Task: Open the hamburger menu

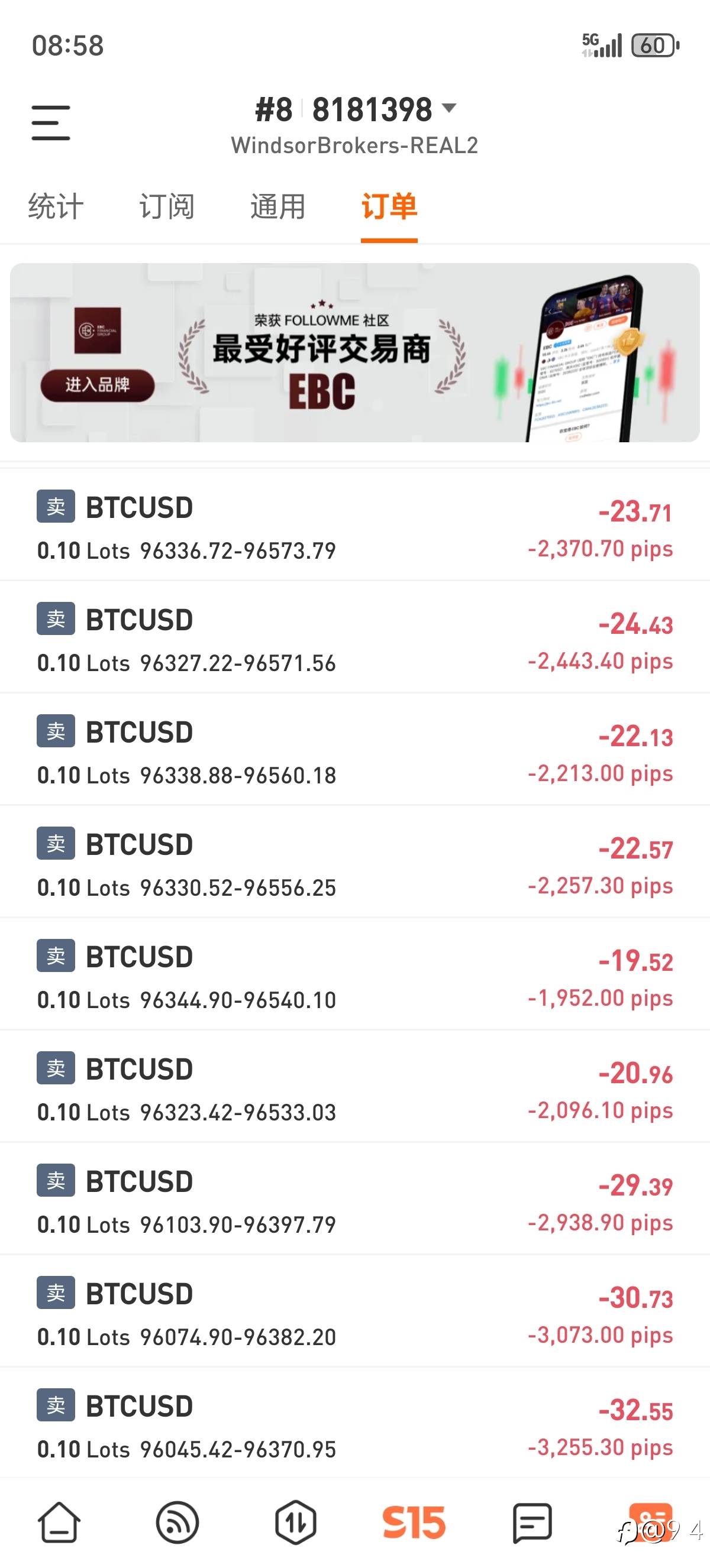Action: click(x=51, y=123)
